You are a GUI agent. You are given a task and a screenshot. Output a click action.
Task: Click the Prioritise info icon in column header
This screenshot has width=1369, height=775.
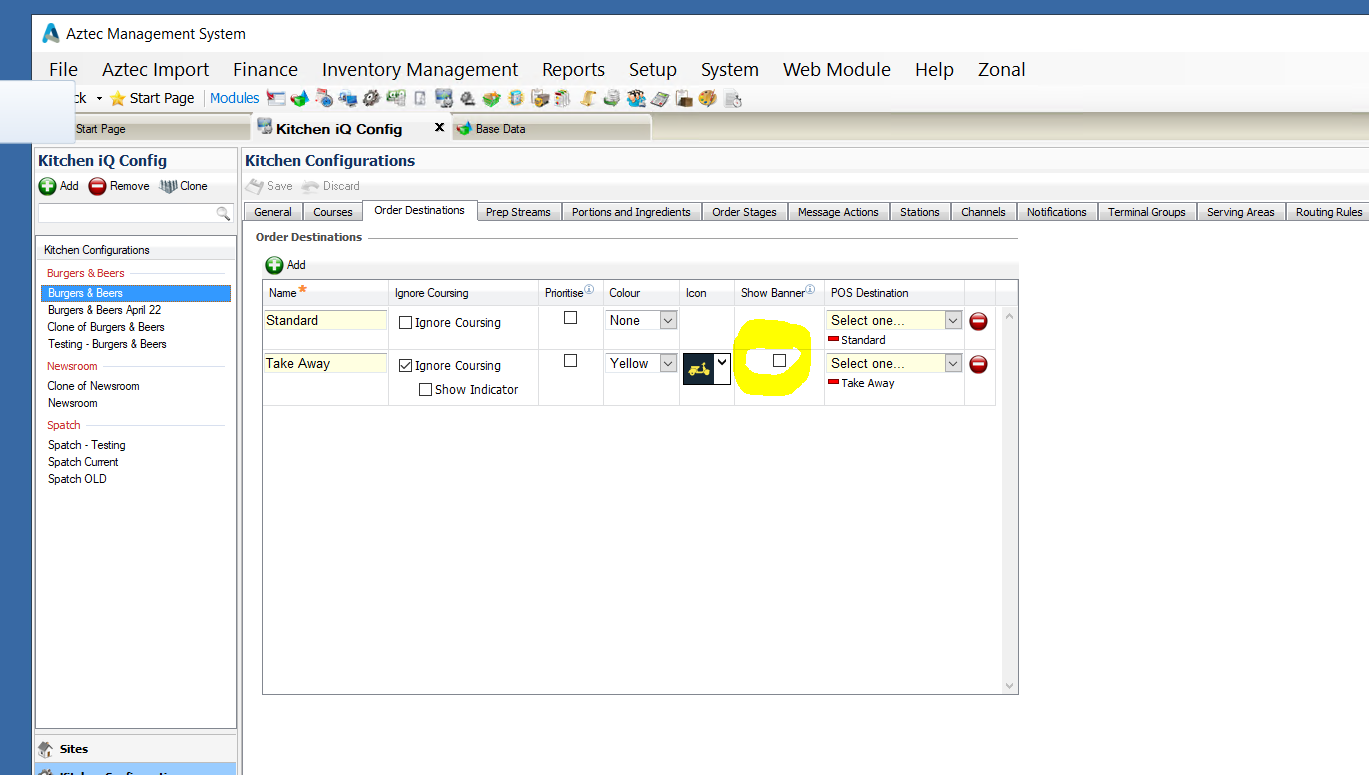tap(589, 291)
